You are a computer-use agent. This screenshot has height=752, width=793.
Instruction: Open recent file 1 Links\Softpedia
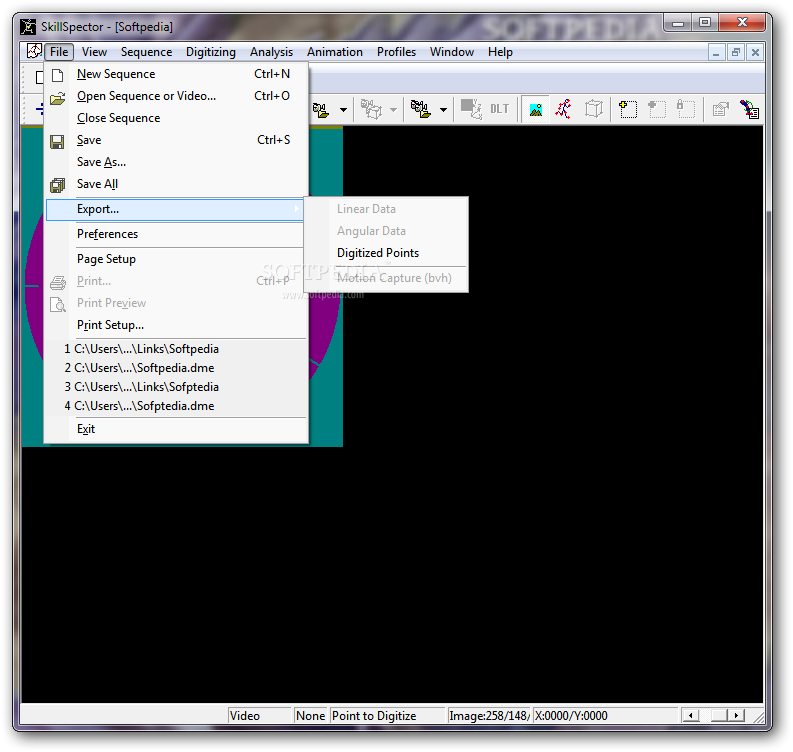pos(176,349)
